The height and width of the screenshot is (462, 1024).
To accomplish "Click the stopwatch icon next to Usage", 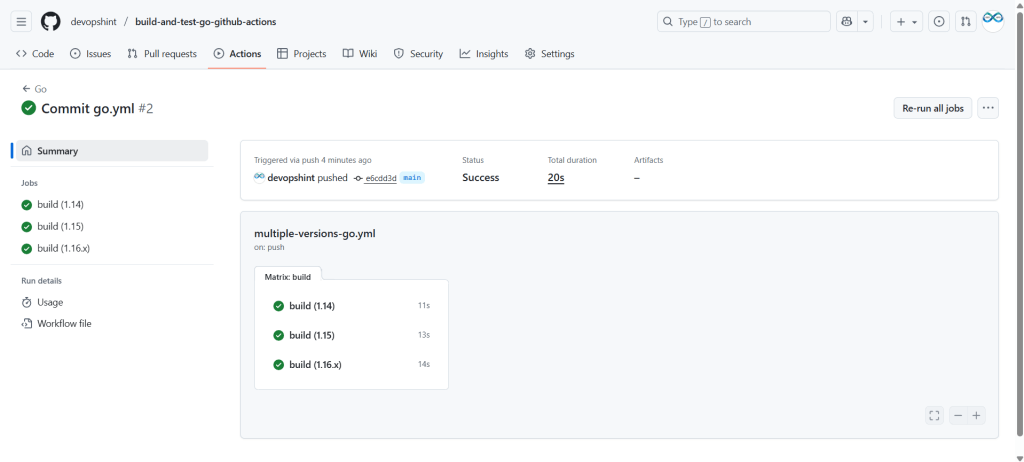I will click(x=27, y=303).
